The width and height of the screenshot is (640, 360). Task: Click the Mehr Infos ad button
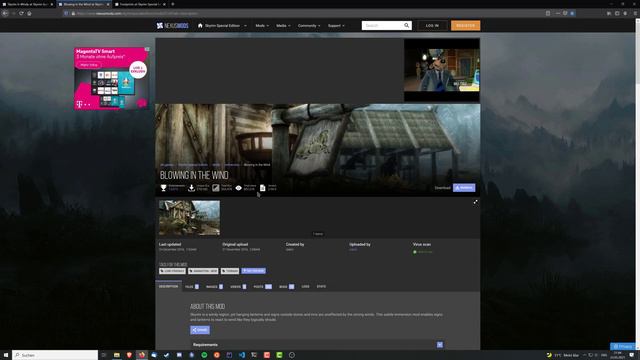point(89,65)
